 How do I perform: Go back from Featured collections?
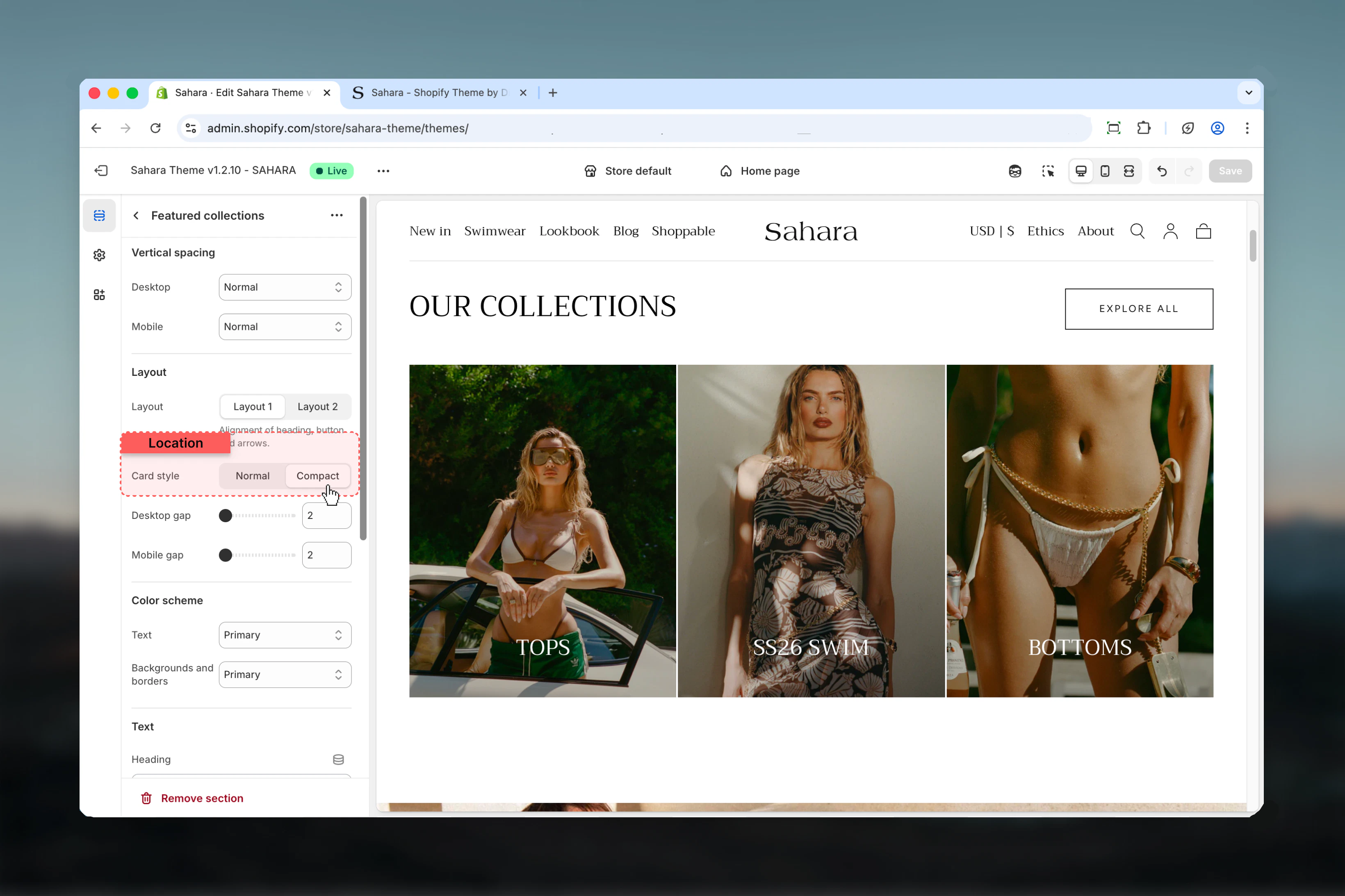(136, 216)
